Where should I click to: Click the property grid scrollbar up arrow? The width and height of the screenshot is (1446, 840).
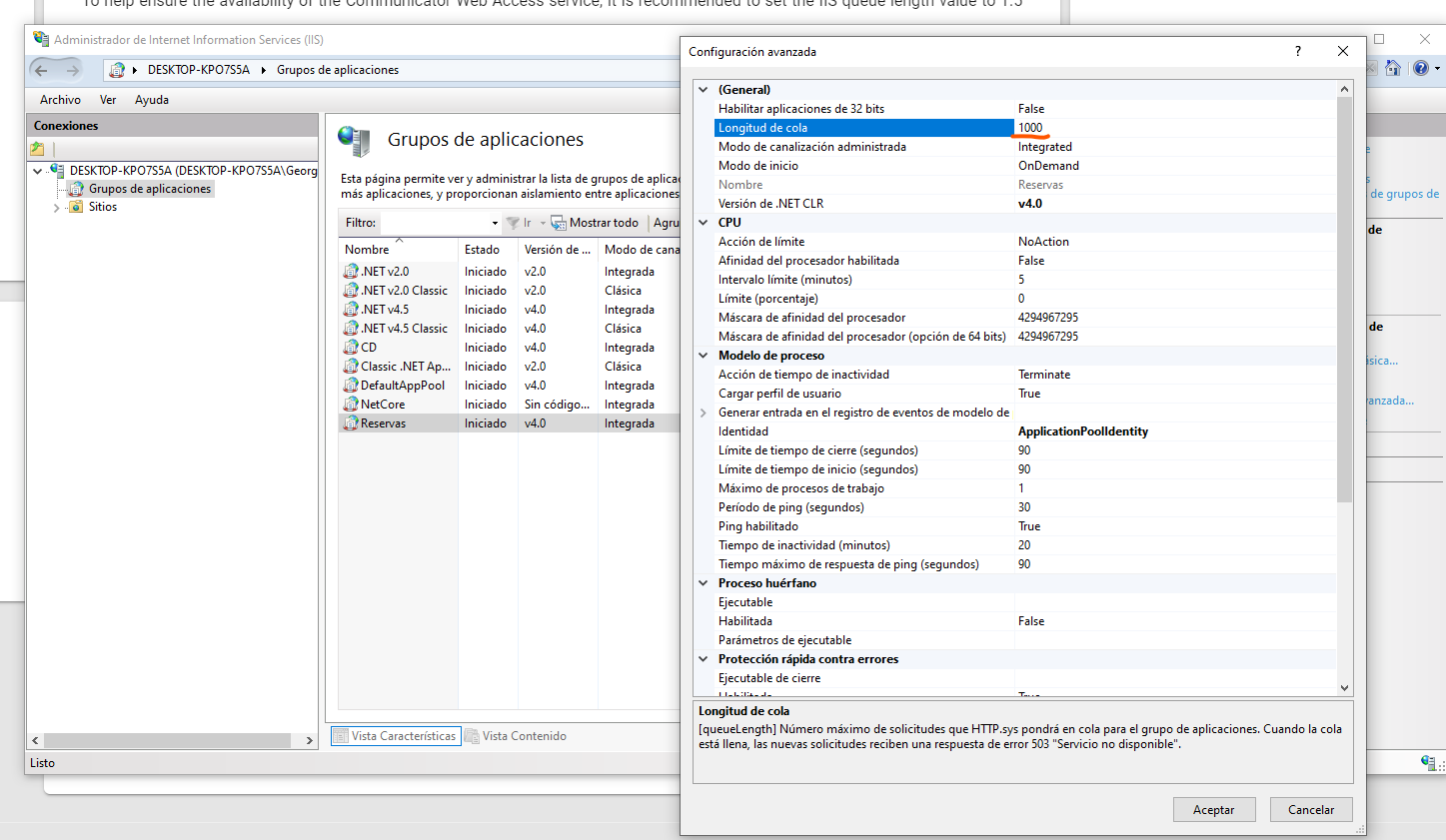point(1344,90)
